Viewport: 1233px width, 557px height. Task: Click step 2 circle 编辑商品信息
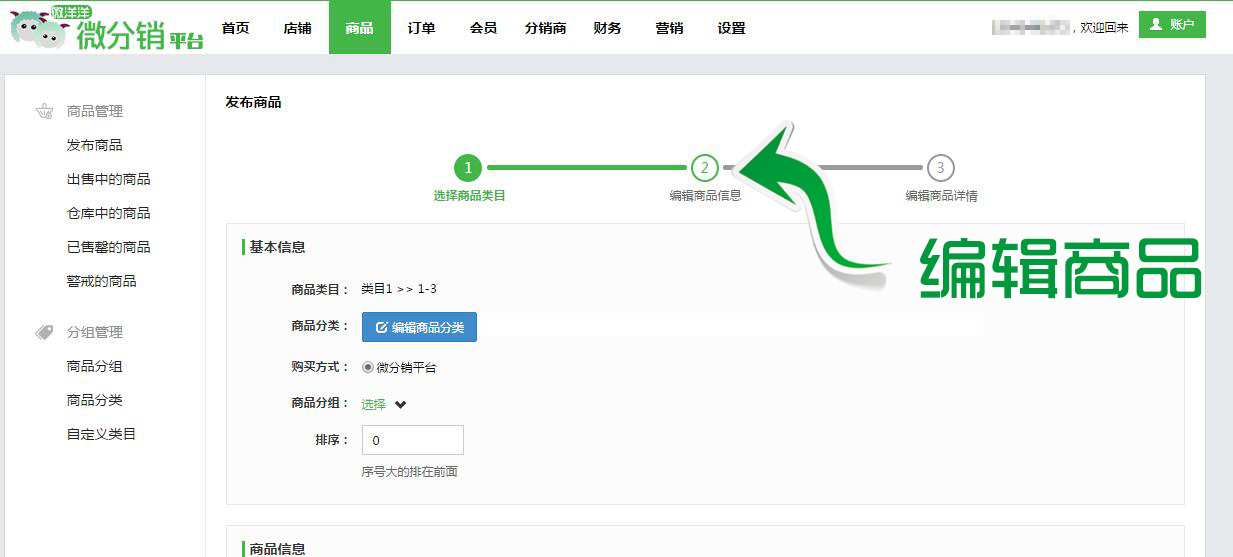click(x=704, y=168)
